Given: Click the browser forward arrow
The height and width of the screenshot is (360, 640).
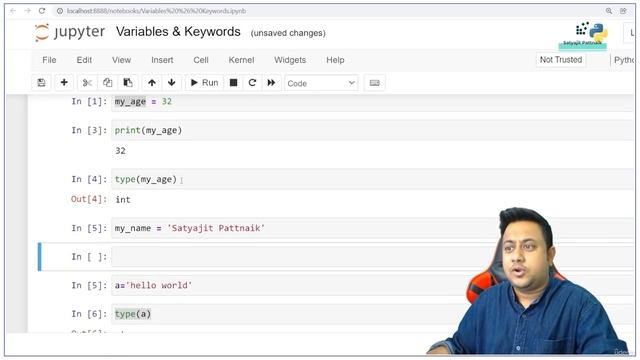Looking at the screenshot, I should 27,11.
